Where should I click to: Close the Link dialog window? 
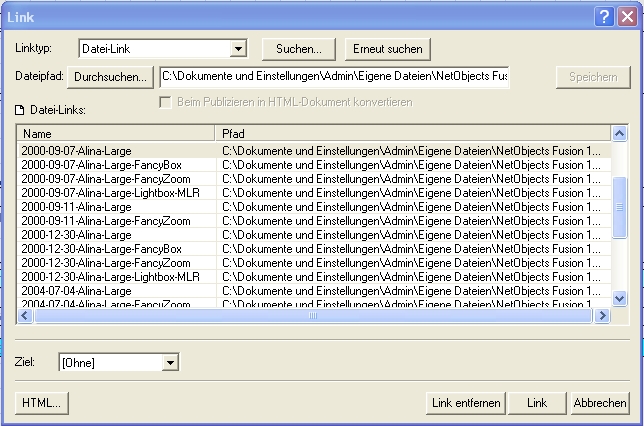pyautogui.click(x=627, y=14)
